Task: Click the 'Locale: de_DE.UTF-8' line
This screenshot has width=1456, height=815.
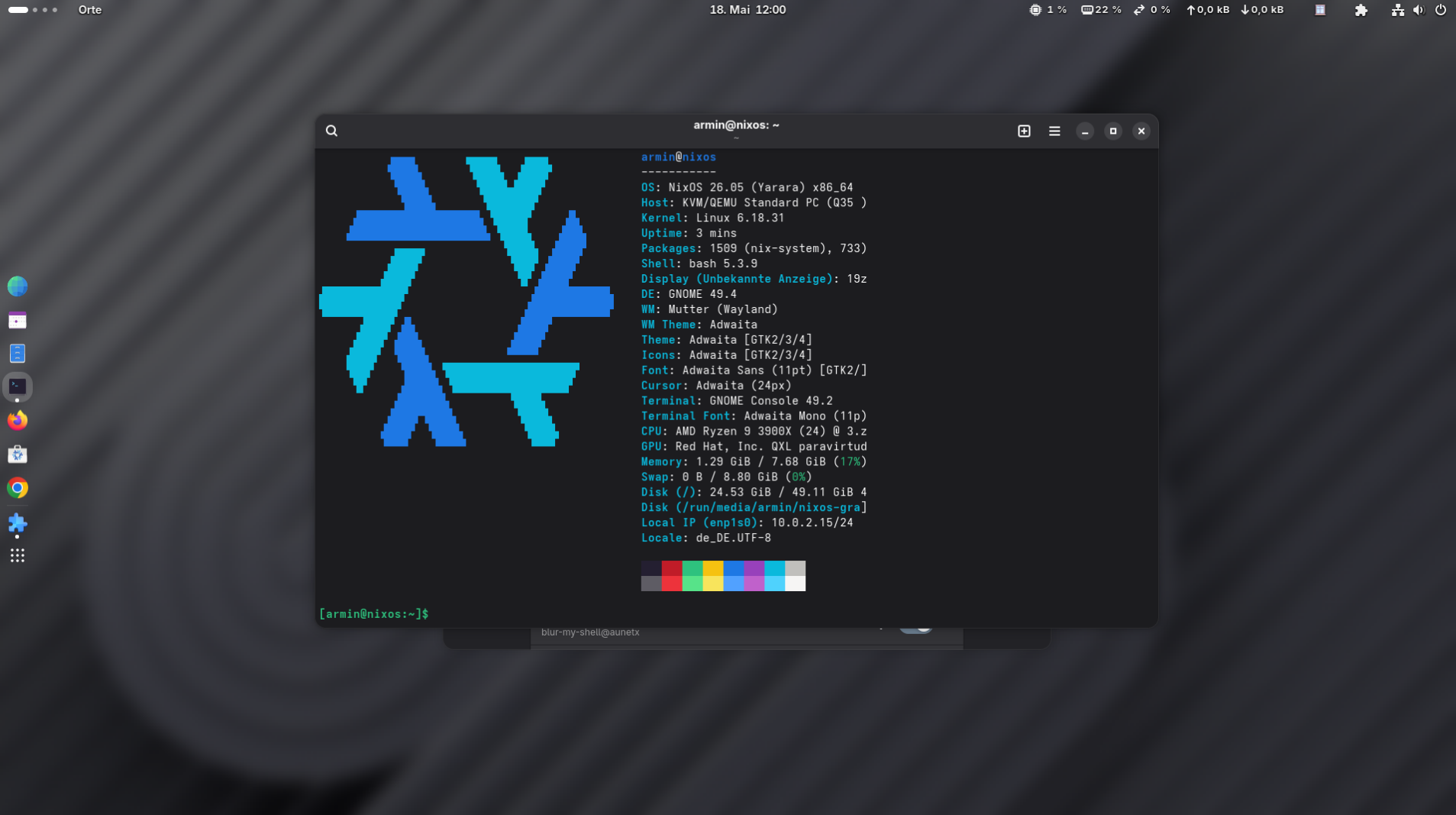Action: 706,539
